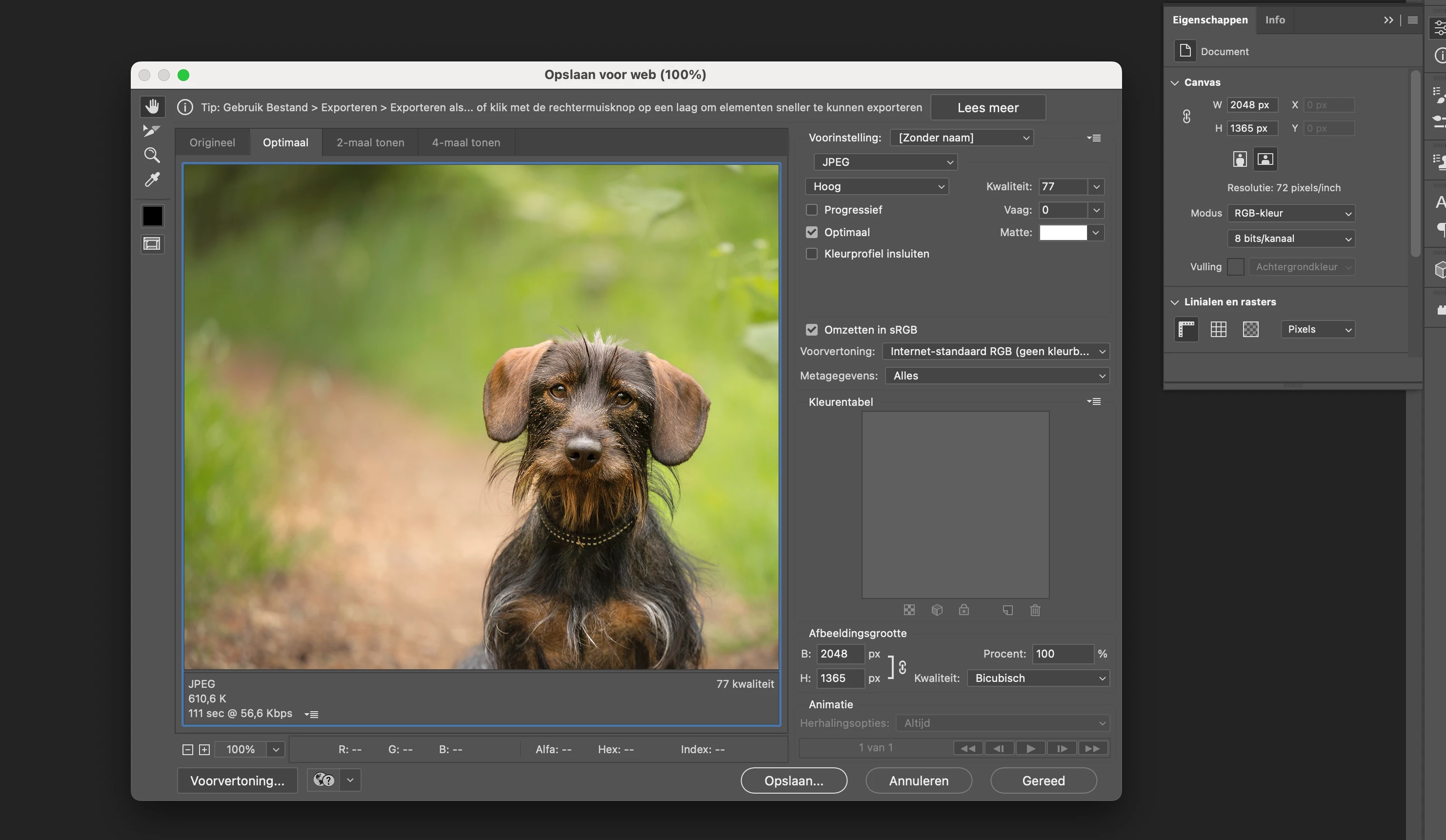This screenshot has width=1446, height=840.
Task: Select the Eyedropper tool
Action: point(152,180)
